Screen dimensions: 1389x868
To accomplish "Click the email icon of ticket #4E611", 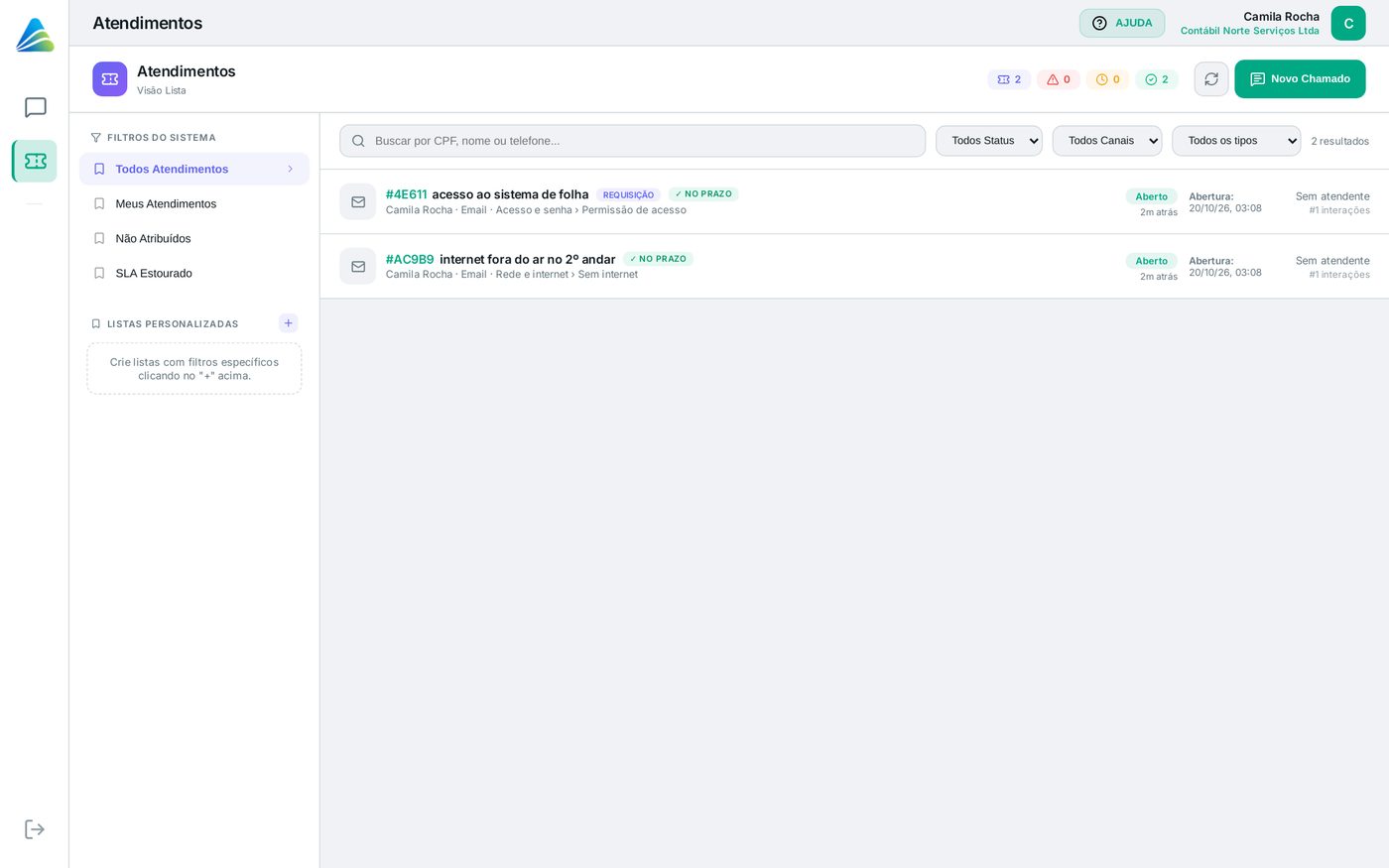I will [358, 202].
